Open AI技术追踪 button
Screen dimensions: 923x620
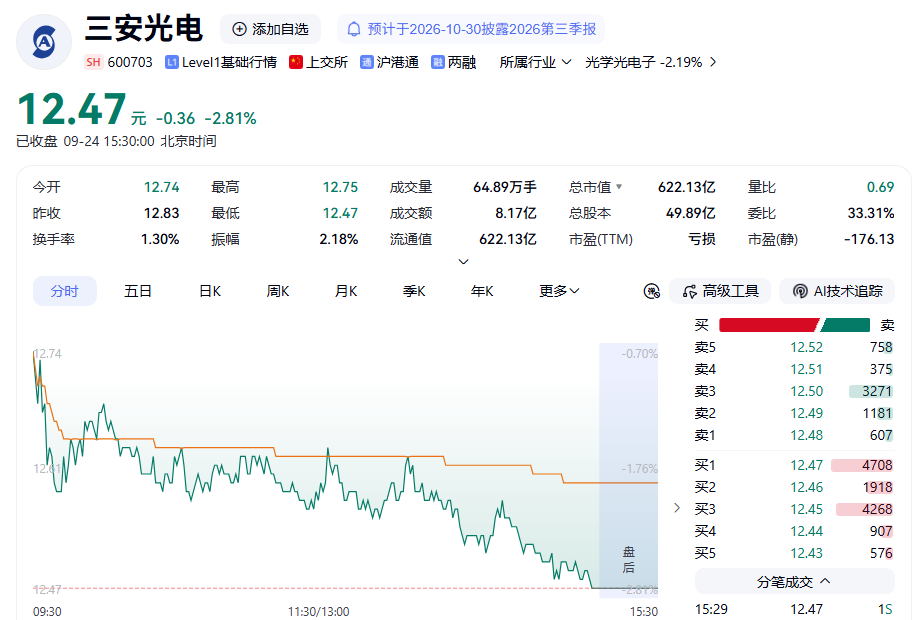[x=837, y=291]
